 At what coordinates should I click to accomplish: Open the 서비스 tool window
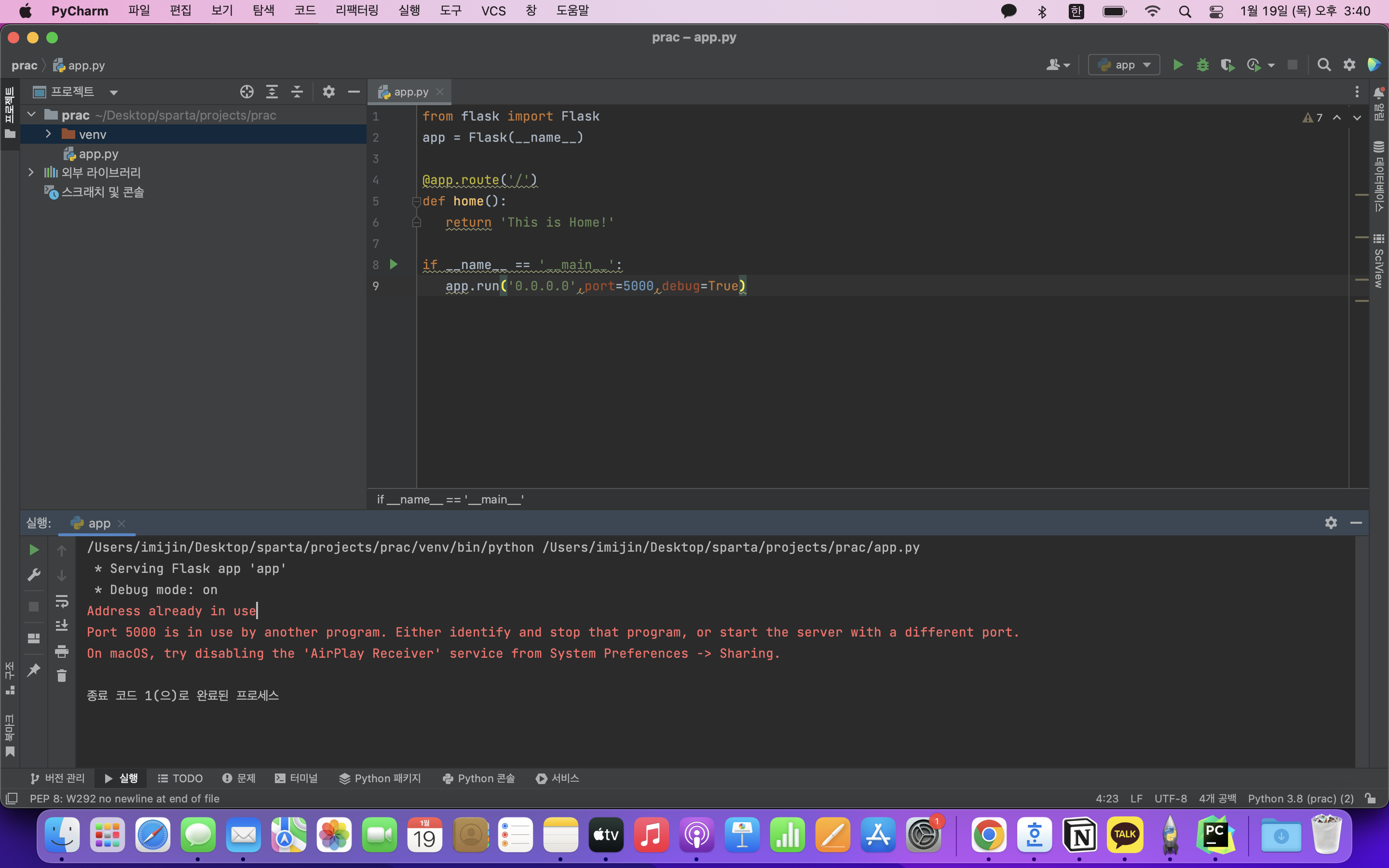558,778
